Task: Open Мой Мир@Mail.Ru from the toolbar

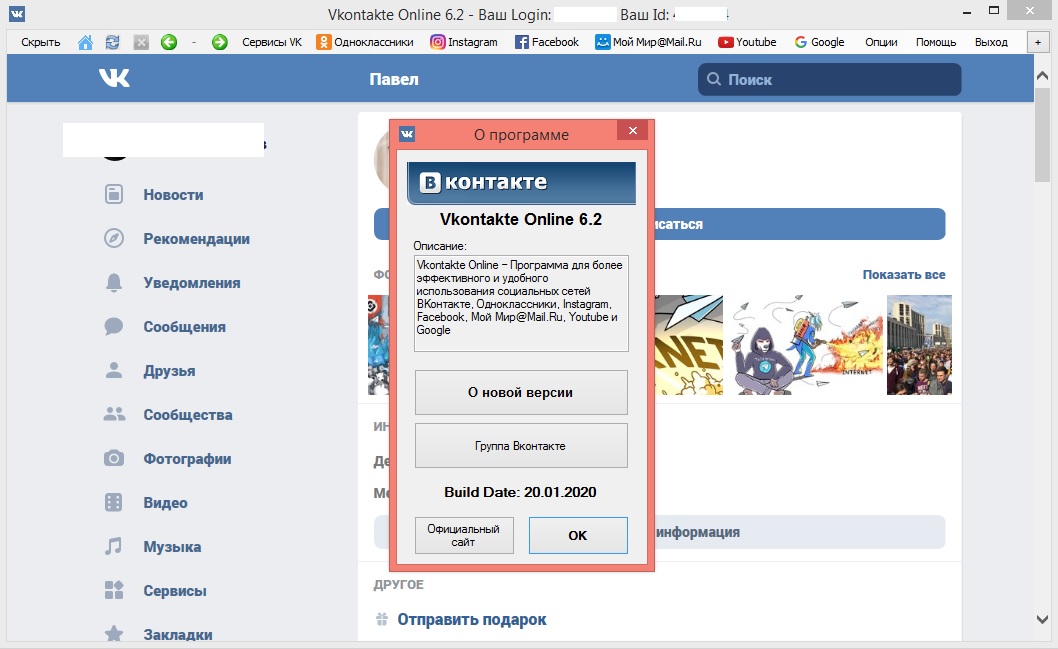Action: [648, 42]
